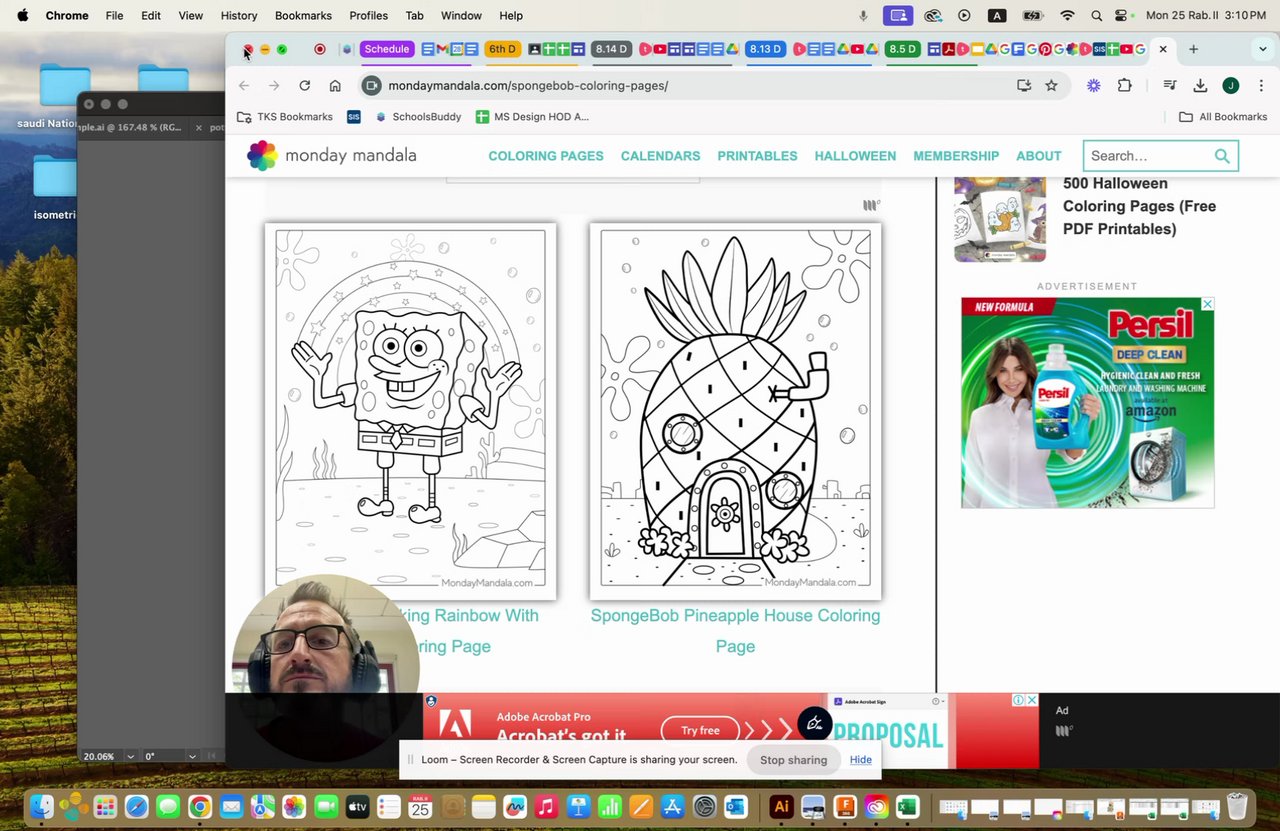Click Try free on Adobe ad
Screen dimensions: 1280x831
pyautogui.click(x=700, y=730)
